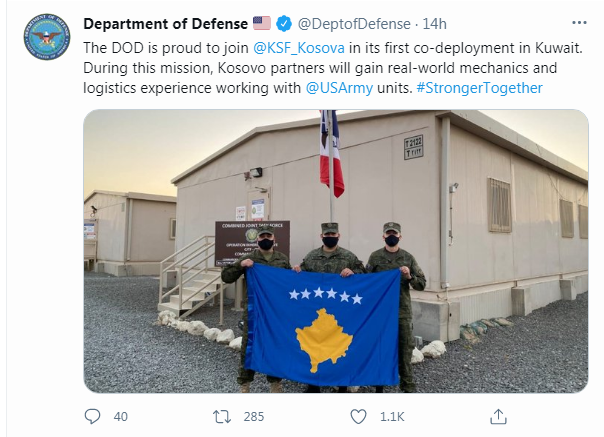This screenshot has height=437, width=604.
Task: Click the 1.1K likes count
Action: tap(392, 417)
